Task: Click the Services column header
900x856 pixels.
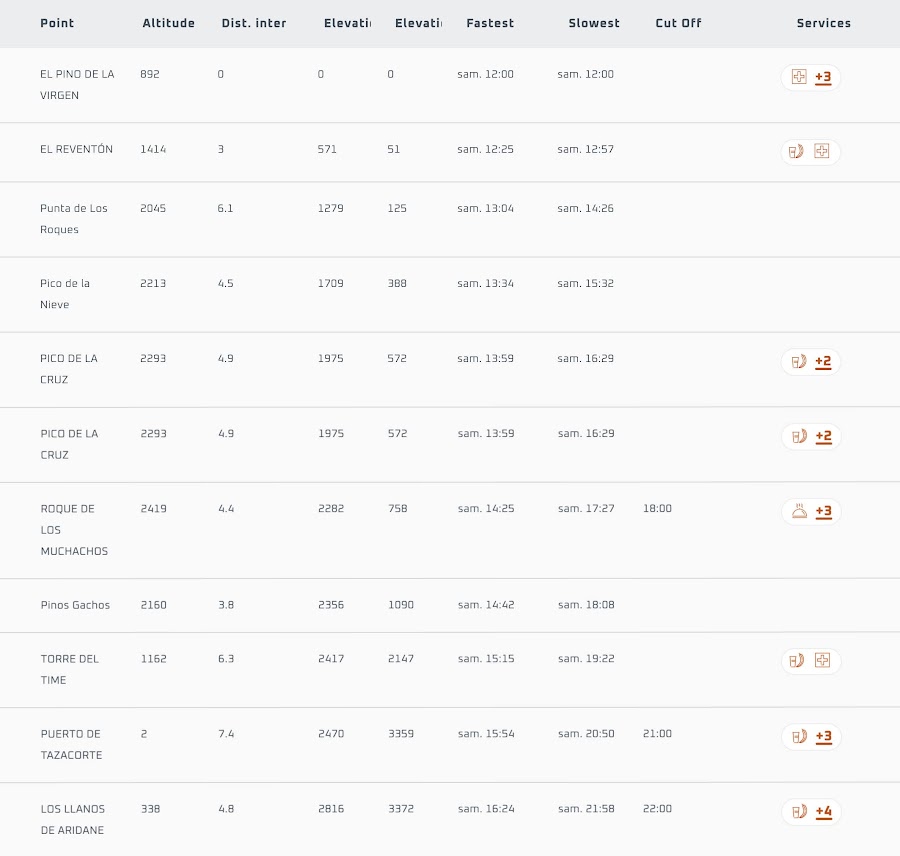Action: [x=823, y=23]
